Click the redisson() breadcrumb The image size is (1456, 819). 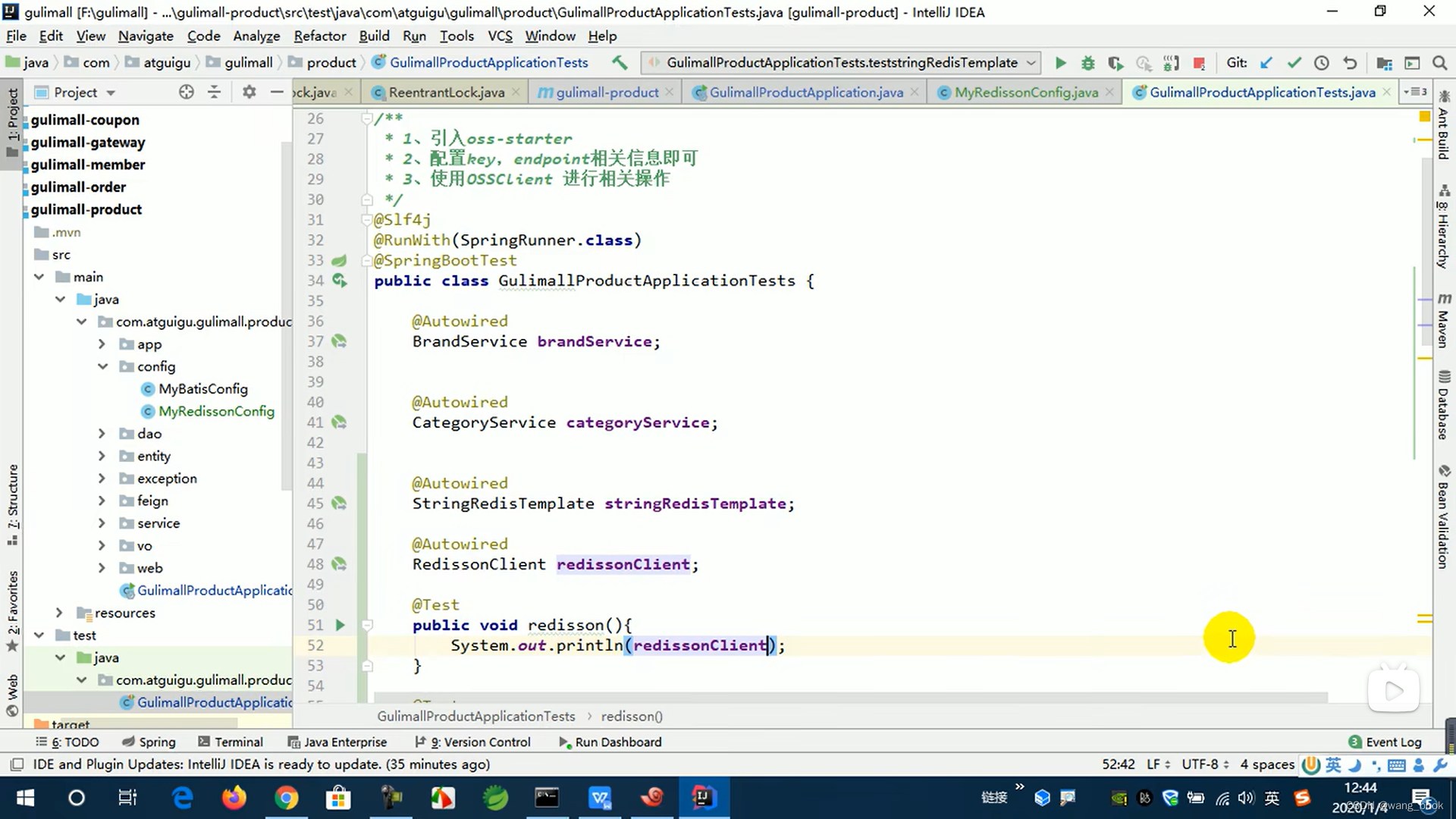[632, 716]
